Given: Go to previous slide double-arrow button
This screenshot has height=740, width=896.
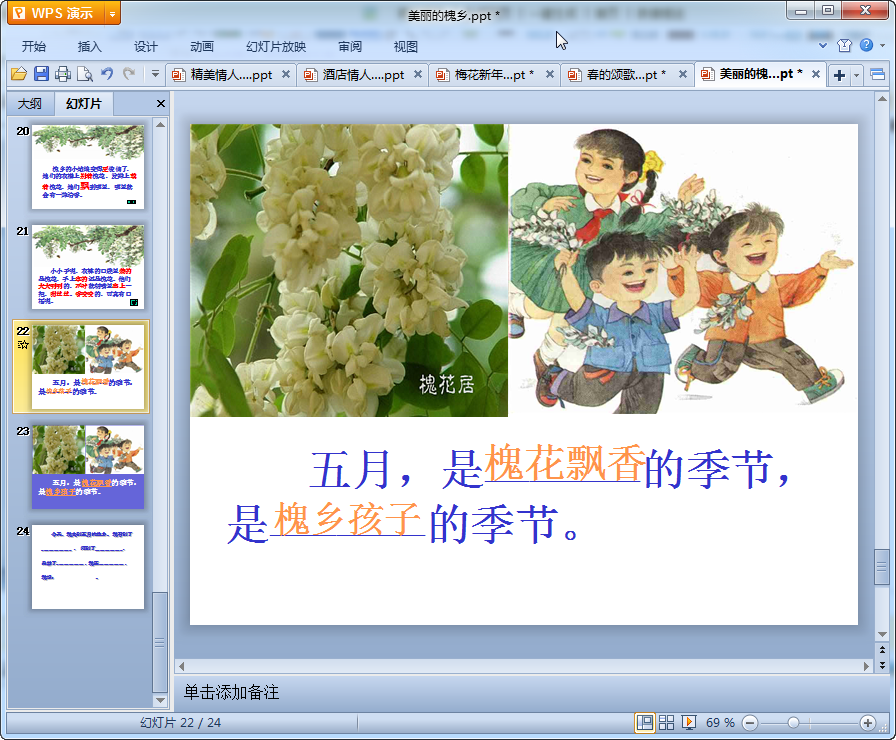Looking at the screenshot, I should pyautogui.click(x=882, y=650).
